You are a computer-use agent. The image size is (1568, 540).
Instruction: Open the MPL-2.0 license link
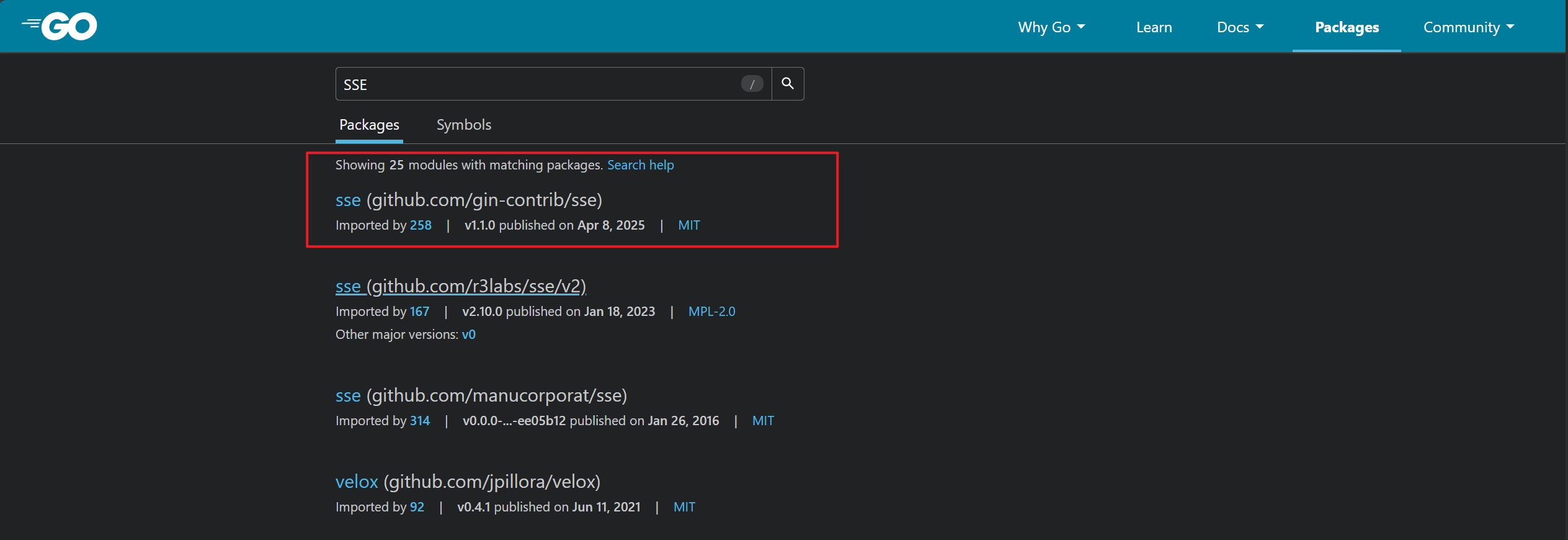coord(711,312)
